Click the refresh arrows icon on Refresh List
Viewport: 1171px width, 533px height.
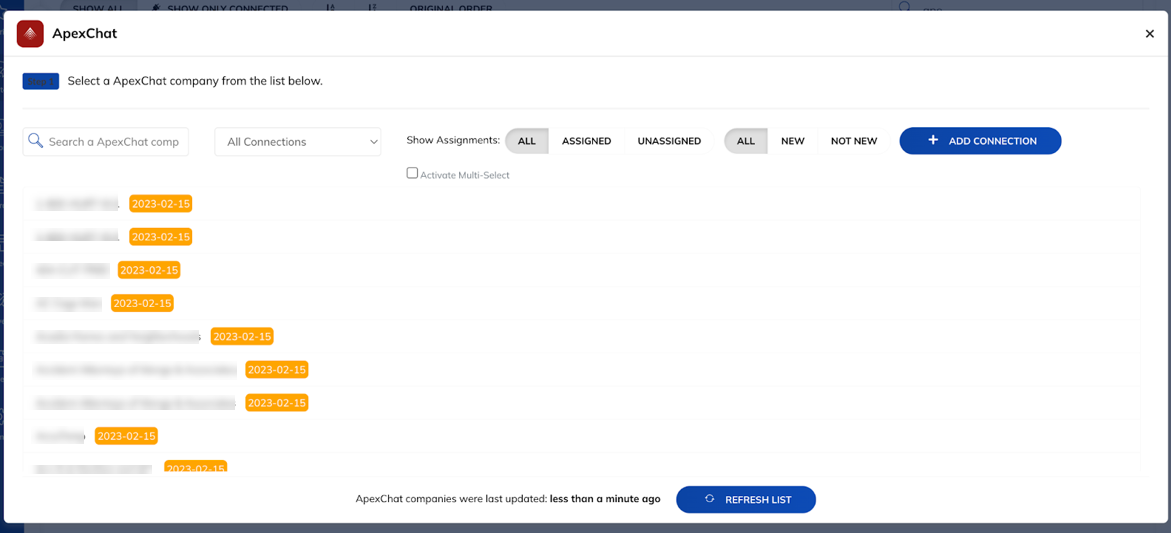709,499
